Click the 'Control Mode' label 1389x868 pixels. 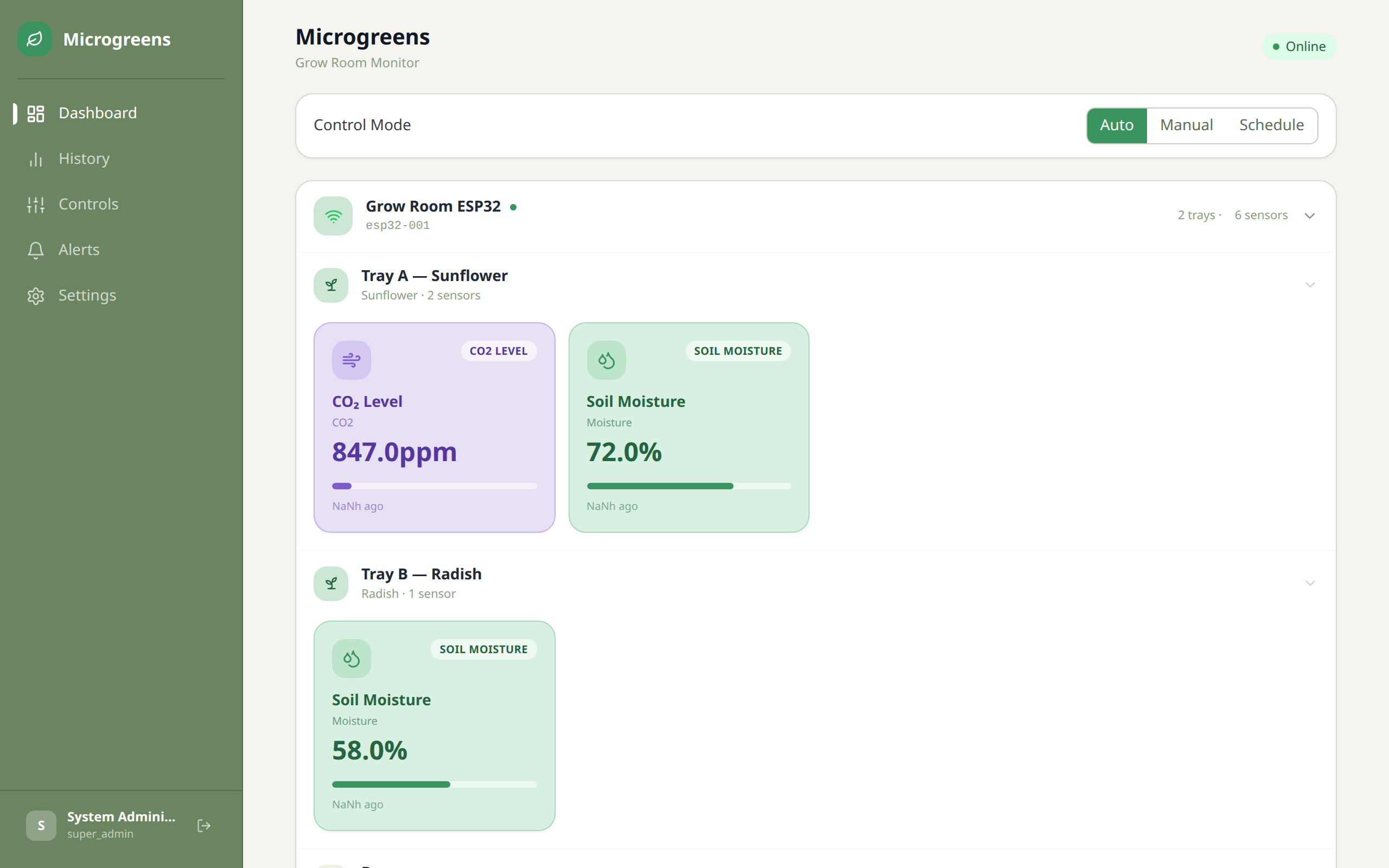362,125
